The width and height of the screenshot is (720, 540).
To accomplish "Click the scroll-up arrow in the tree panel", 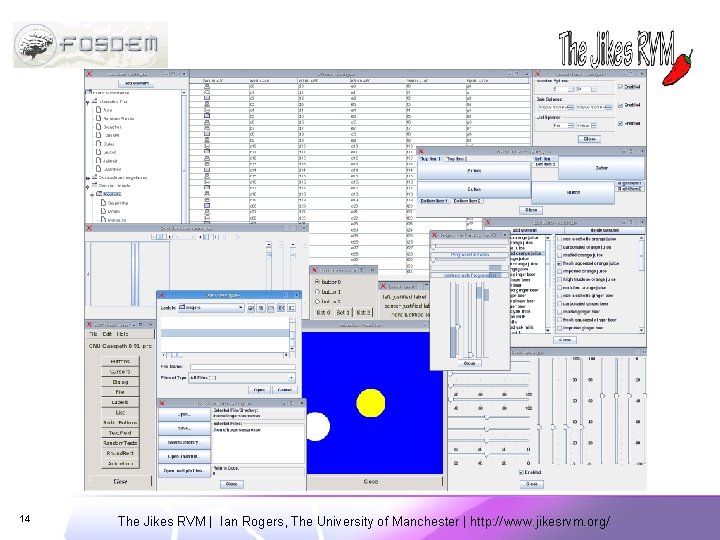I will coord(184,93).
